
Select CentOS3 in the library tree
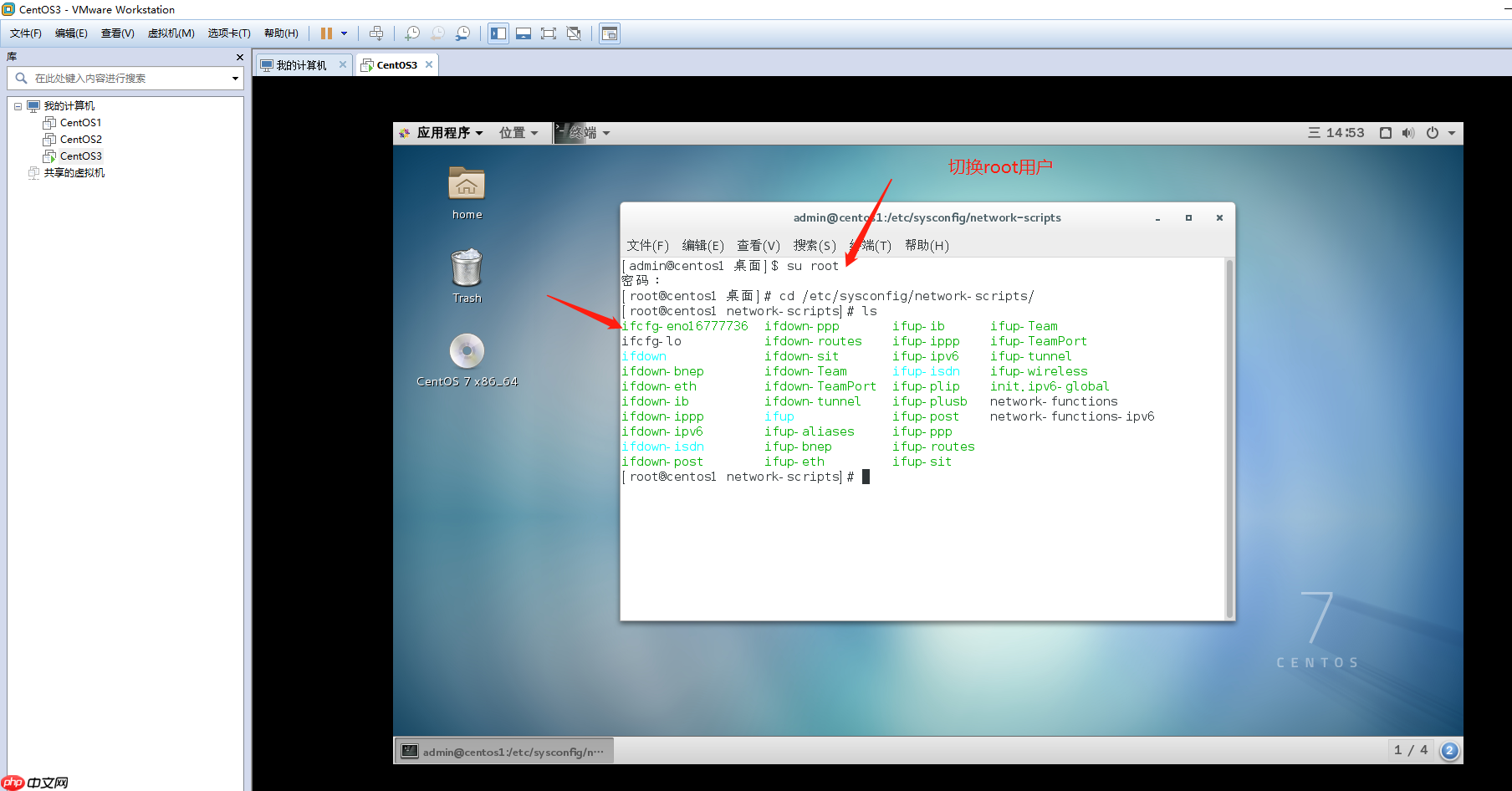80,156
